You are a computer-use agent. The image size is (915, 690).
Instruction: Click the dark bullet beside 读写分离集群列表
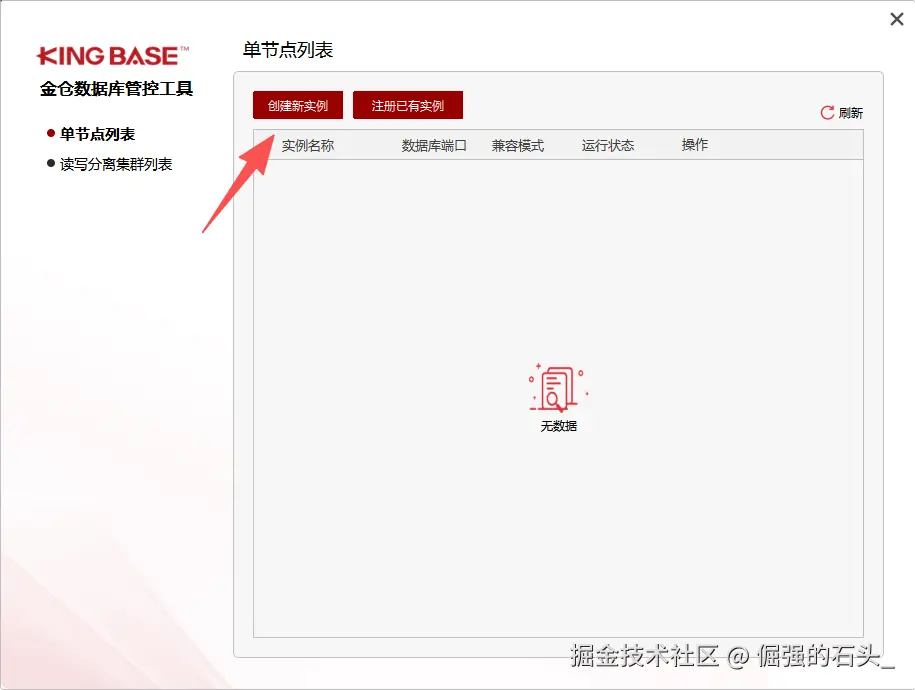[50, 163]
